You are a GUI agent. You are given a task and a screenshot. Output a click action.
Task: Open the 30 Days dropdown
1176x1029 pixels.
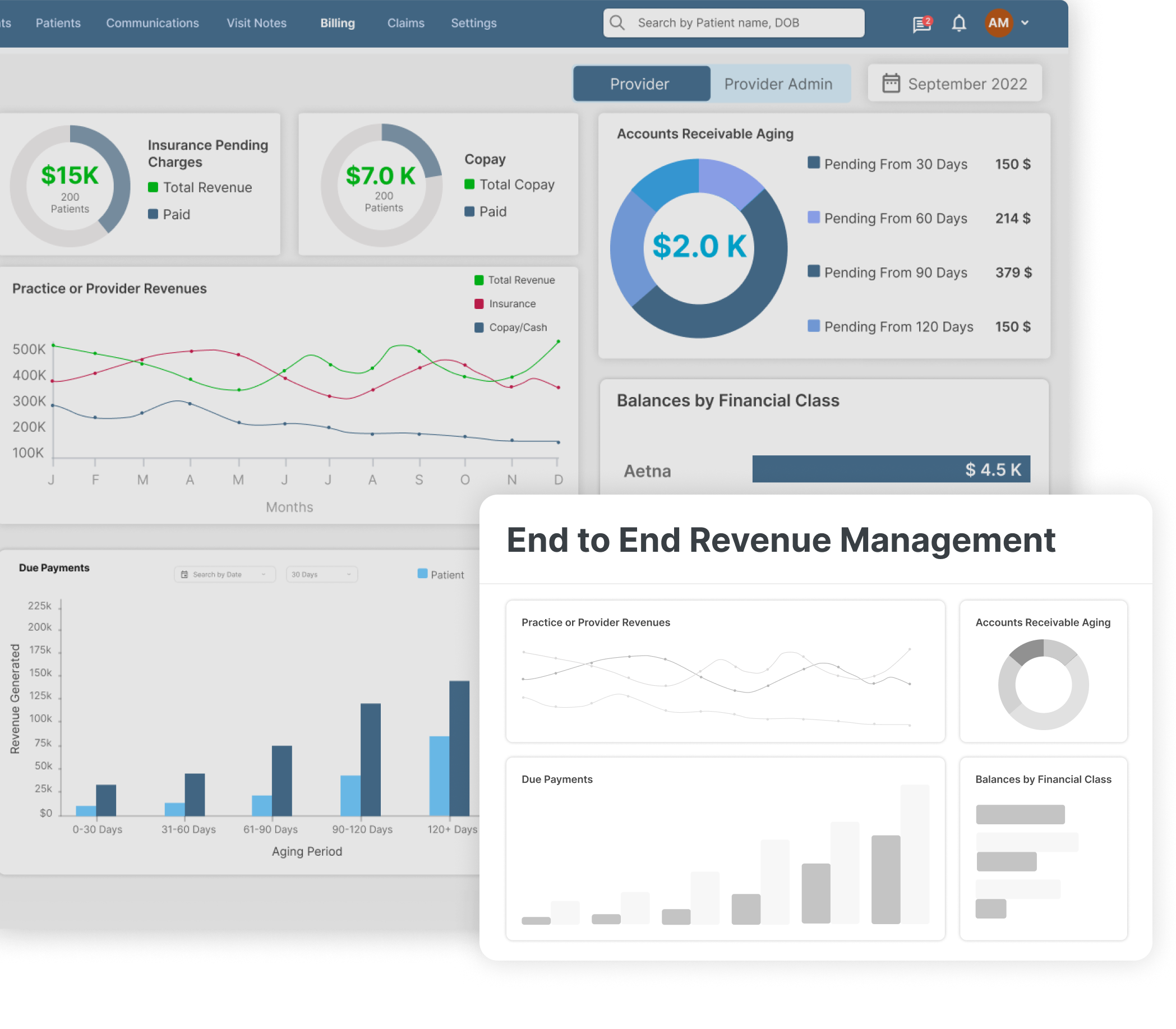(321, 574)
